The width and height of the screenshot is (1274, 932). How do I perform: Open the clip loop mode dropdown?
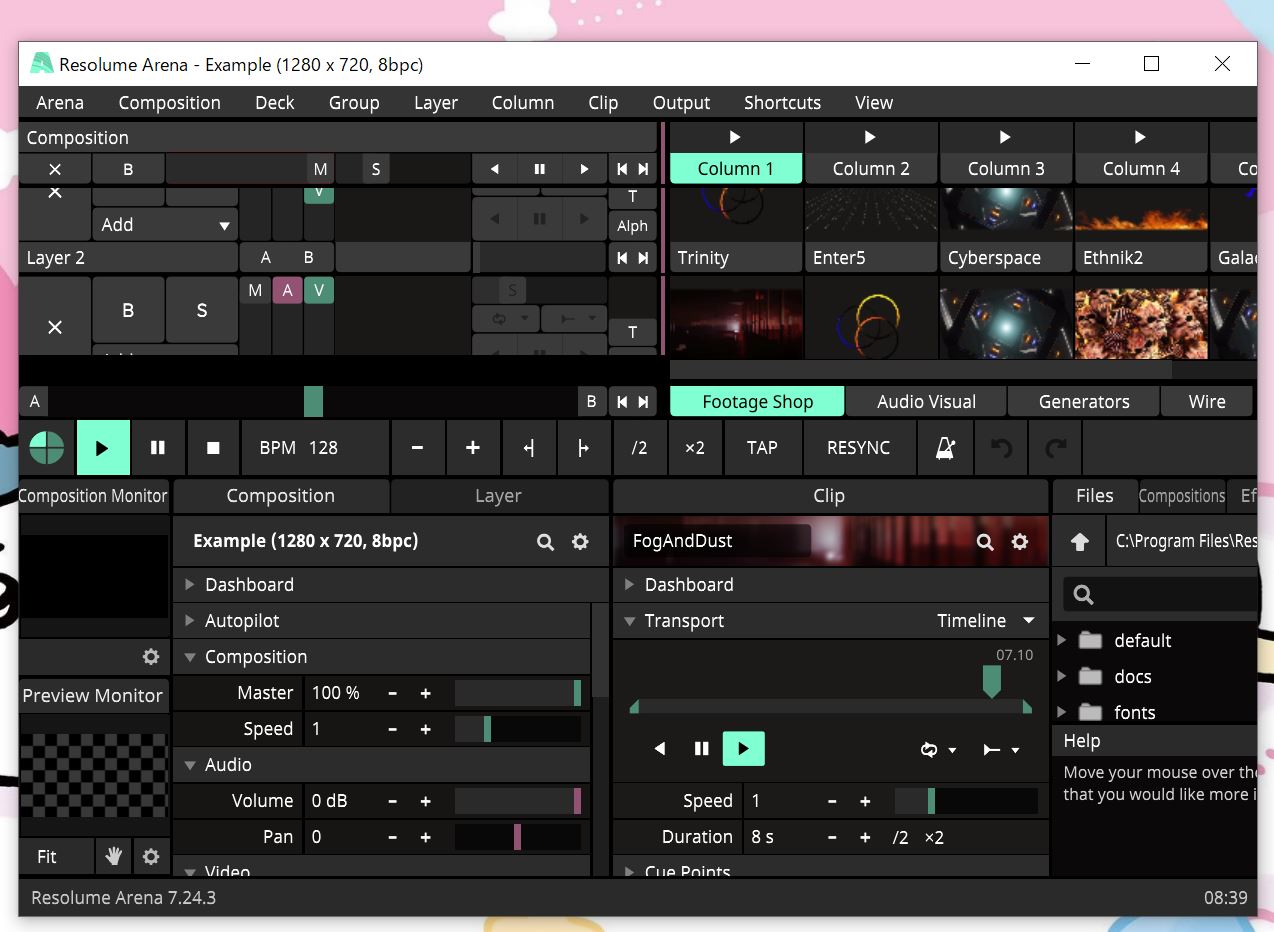pos(938,749)
